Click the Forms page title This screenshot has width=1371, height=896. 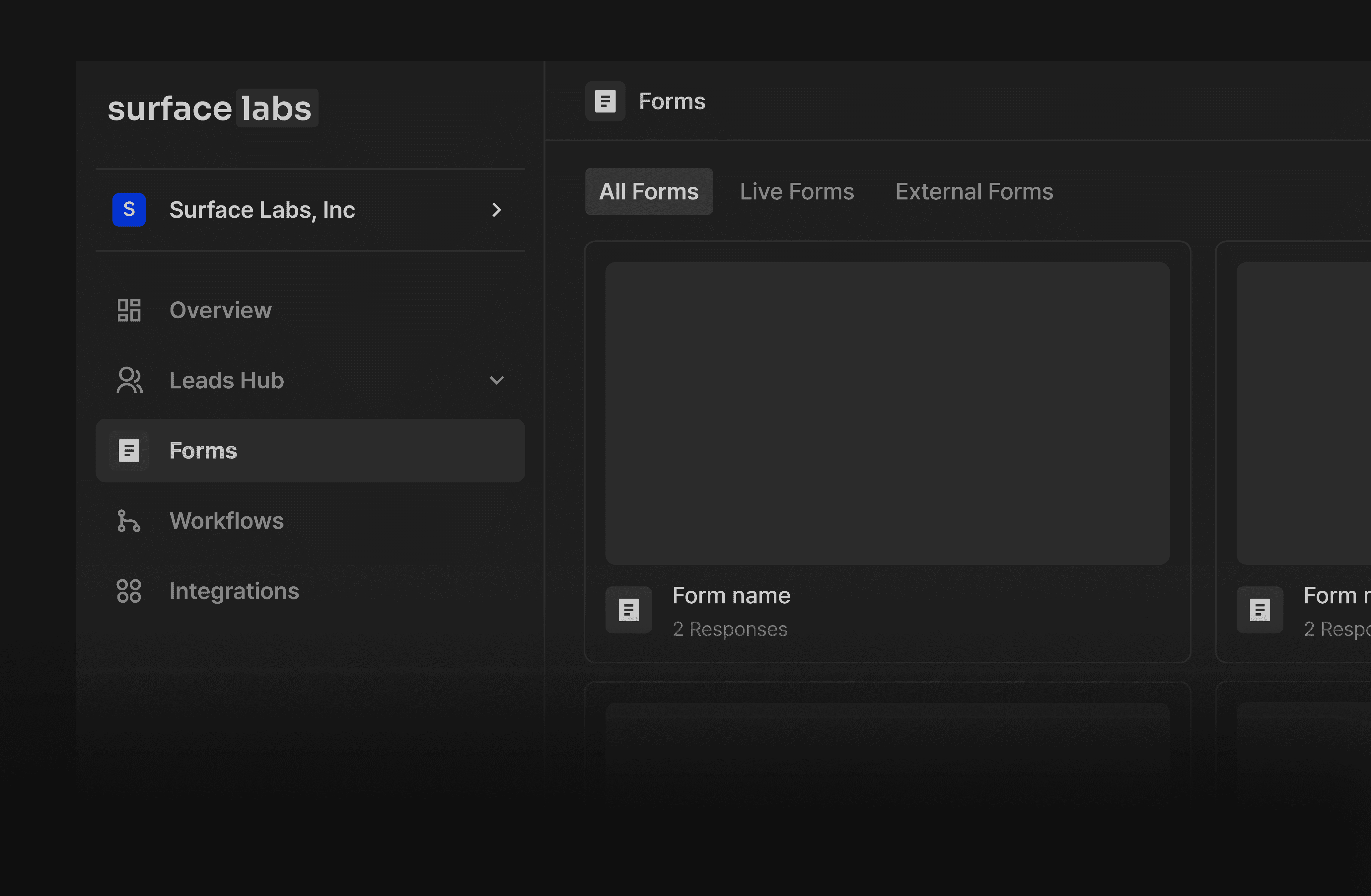tap(672, 102)
